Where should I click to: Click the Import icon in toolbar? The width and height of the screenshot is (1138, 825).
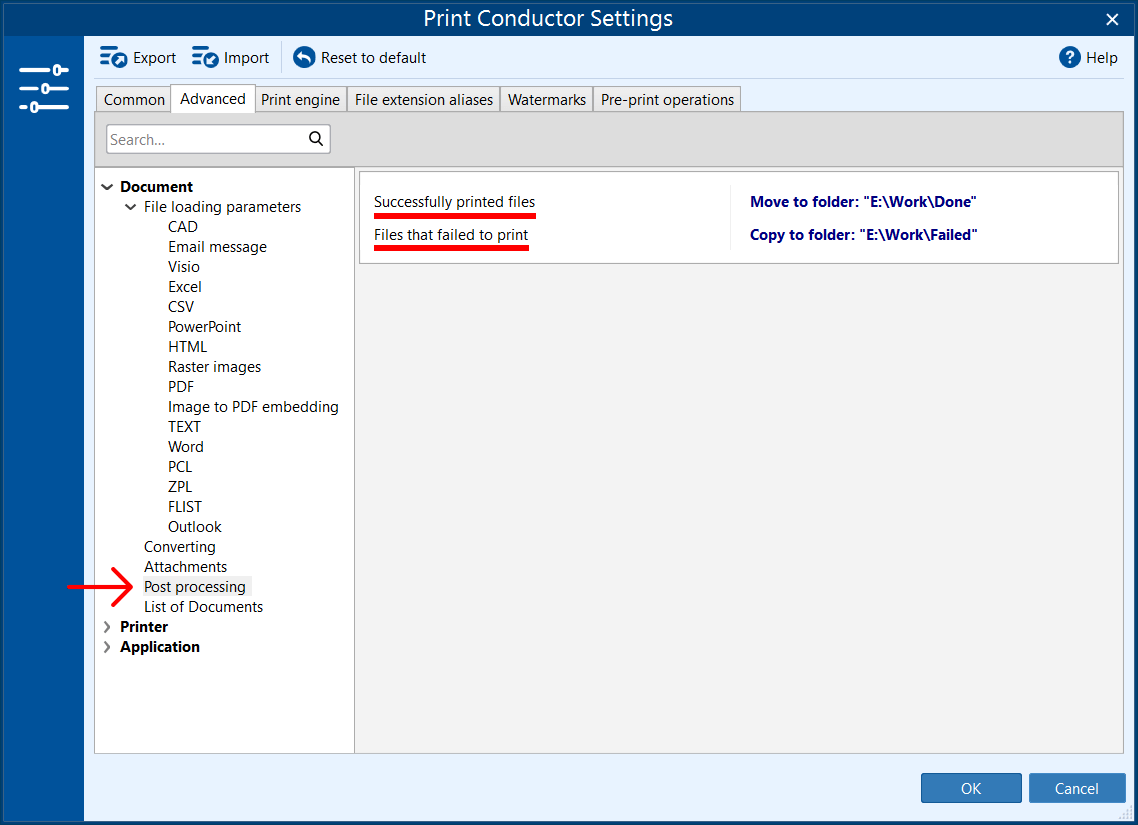pos(205,58)
